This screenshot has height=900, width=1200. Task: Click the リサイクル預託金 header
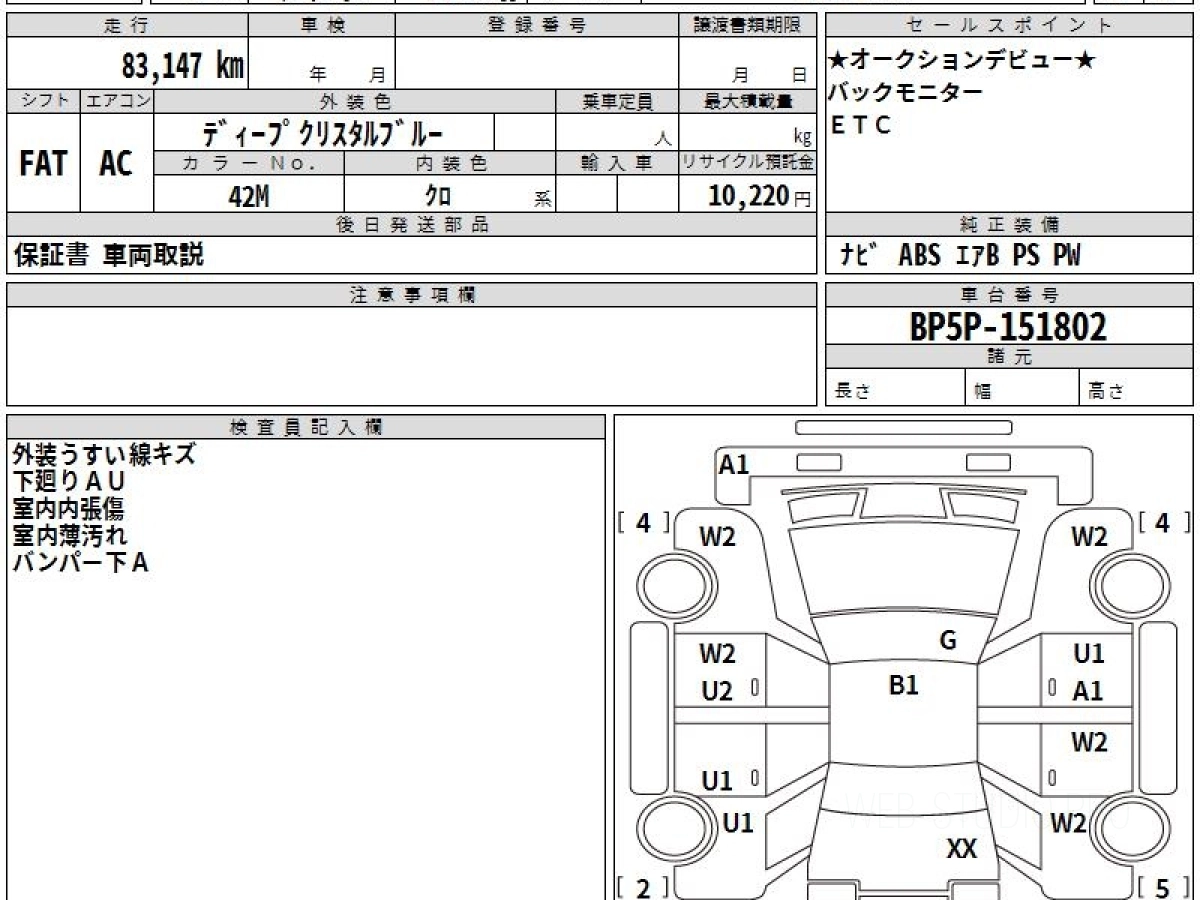748,163
